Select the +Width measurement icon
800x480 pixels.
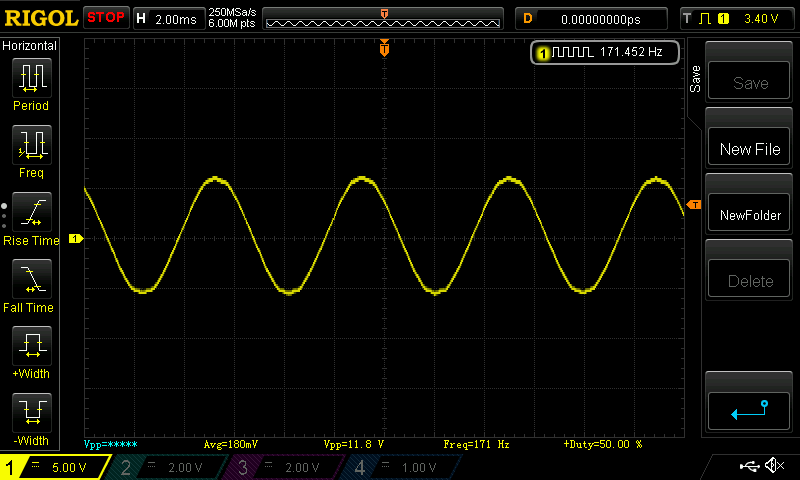[31, 346]
